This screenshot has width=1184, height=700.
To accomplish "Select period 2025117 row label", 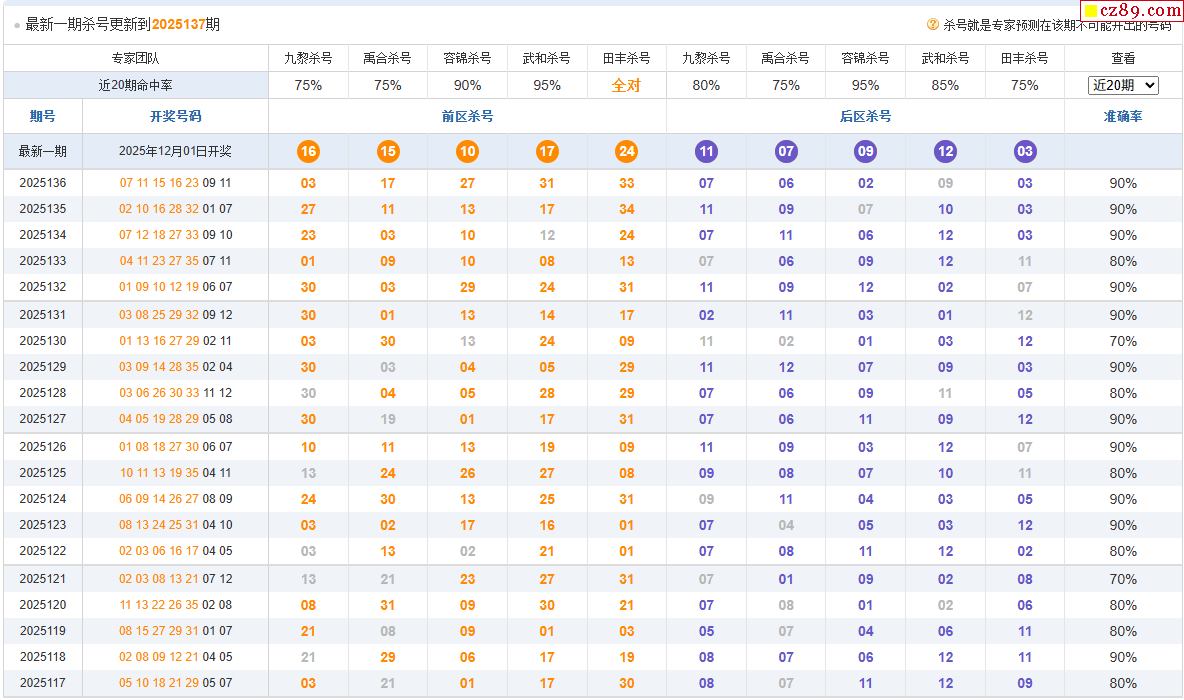I will click(43, 684).
